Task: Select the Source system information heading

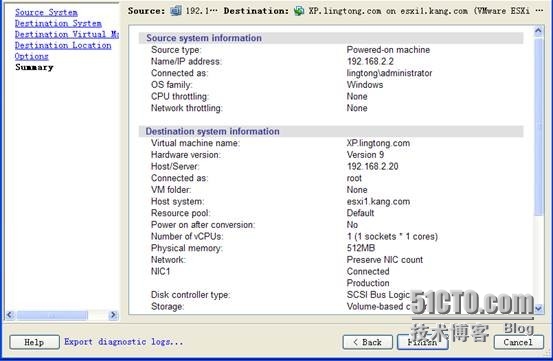Action: [x=204, y=38]
